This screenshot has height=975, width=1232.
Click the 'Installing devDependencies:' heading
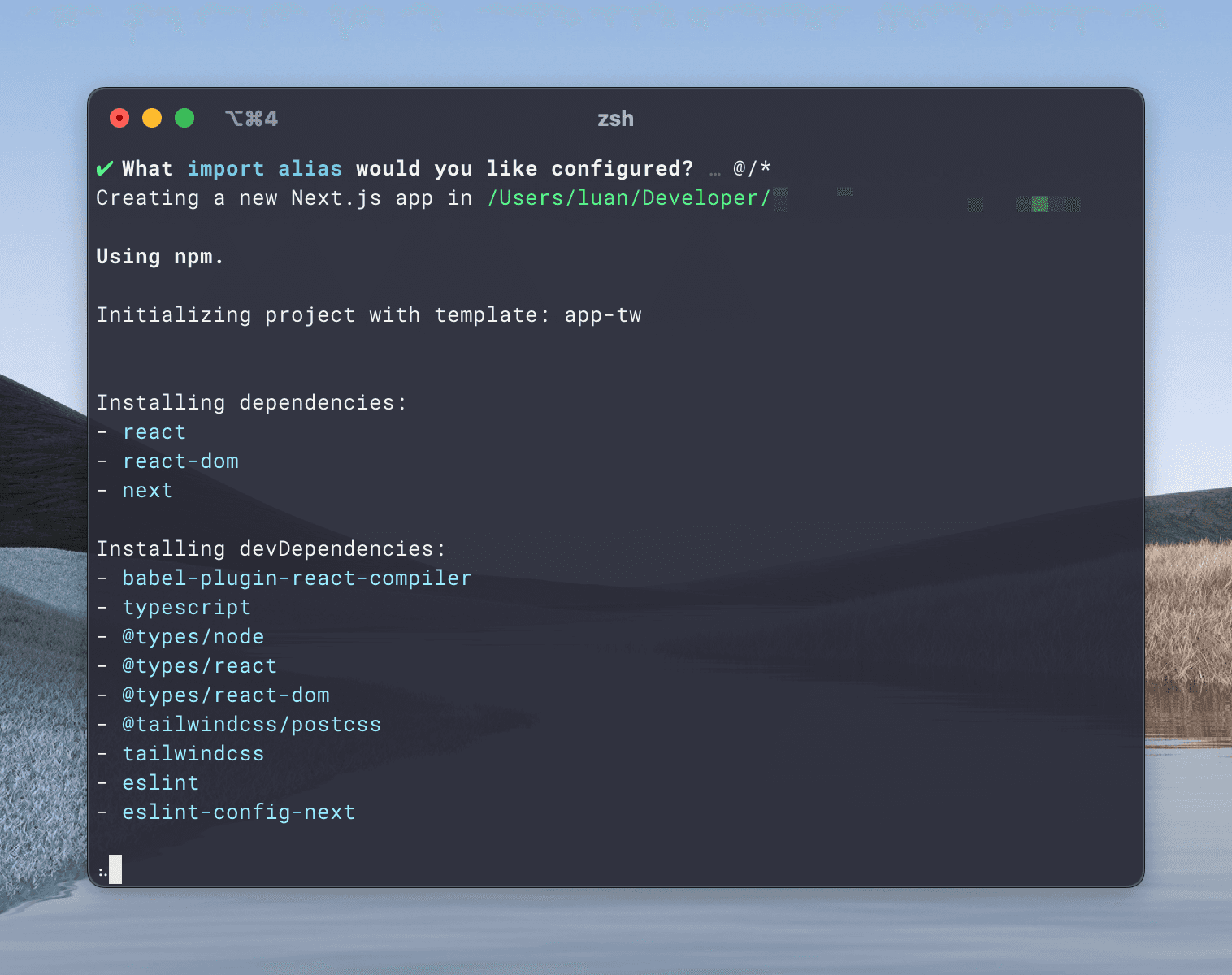(x=271, y=549)
